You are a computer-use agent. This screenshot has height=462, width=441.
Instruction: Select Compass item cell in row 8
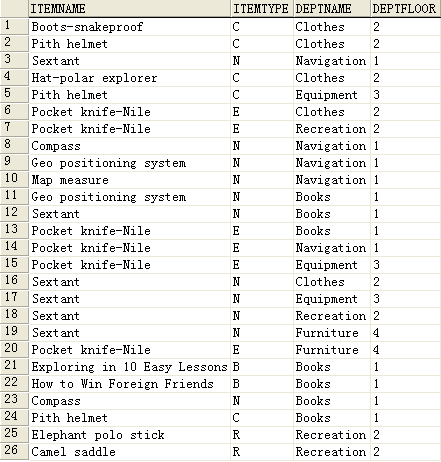130,146
